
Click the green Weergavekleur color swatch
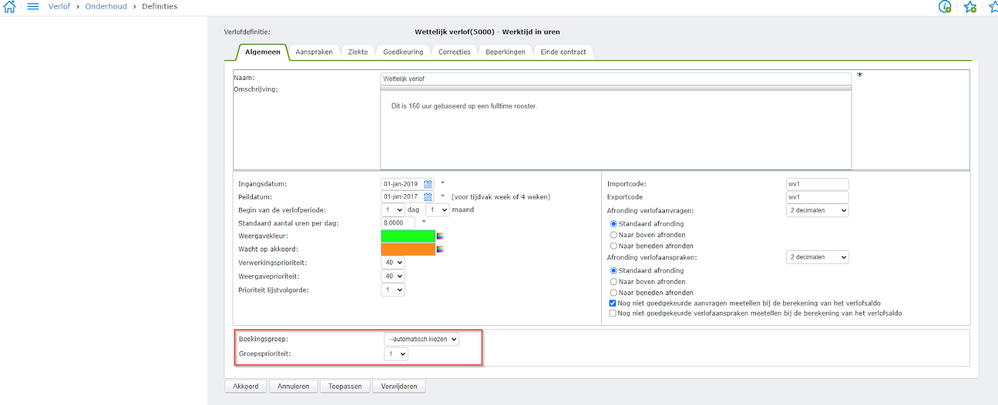tap(408, 236)
